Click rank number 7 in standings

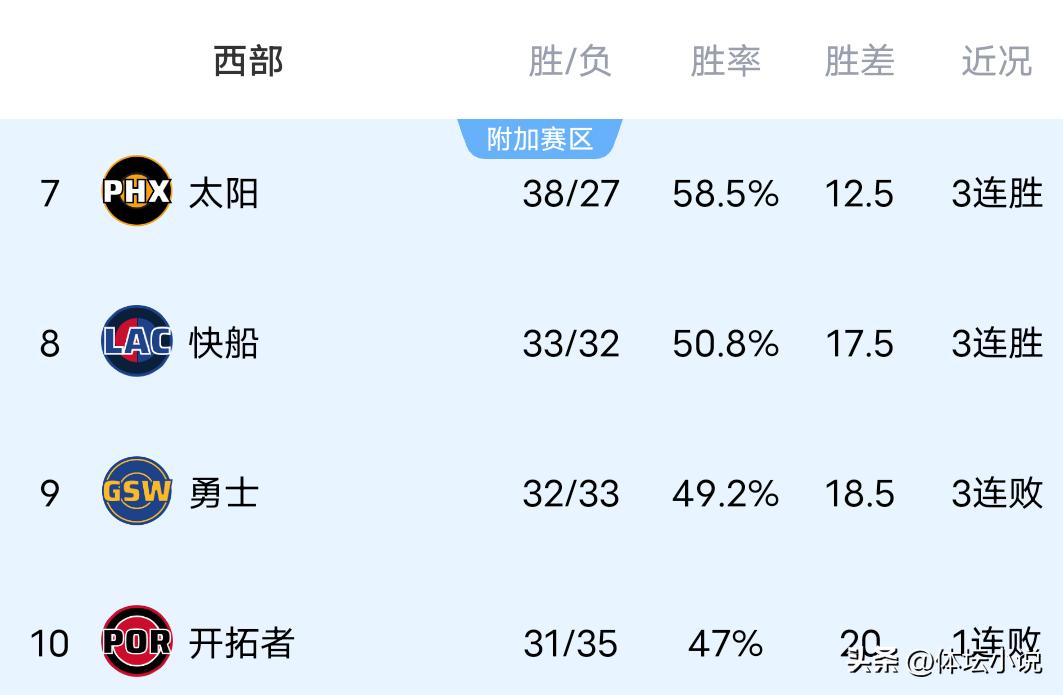pyautogui.click(x=50, y=193)
